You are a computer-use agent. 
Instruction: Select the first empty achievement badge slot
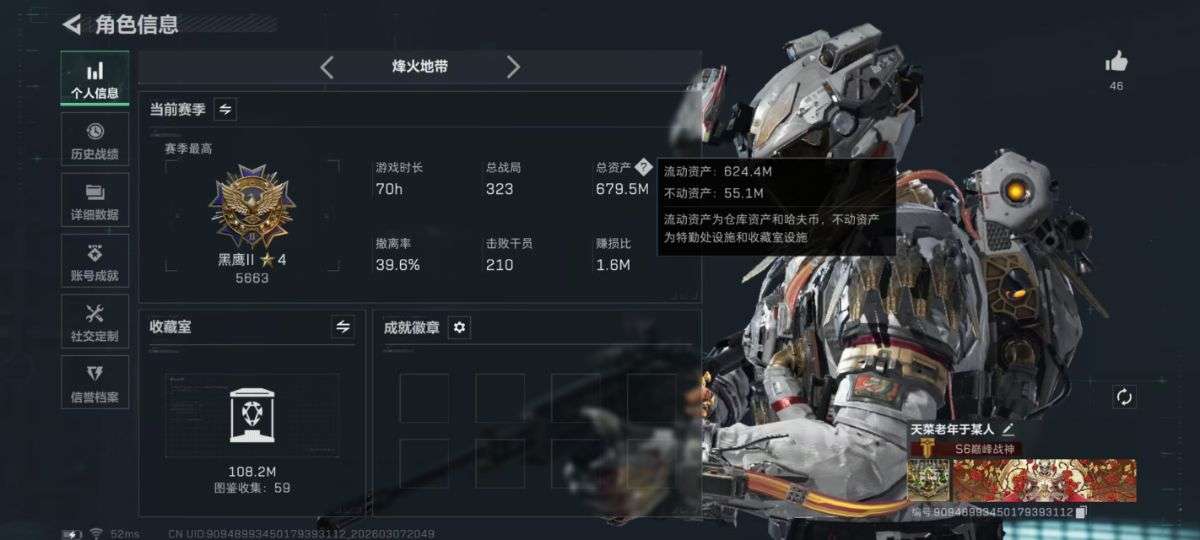424,397
